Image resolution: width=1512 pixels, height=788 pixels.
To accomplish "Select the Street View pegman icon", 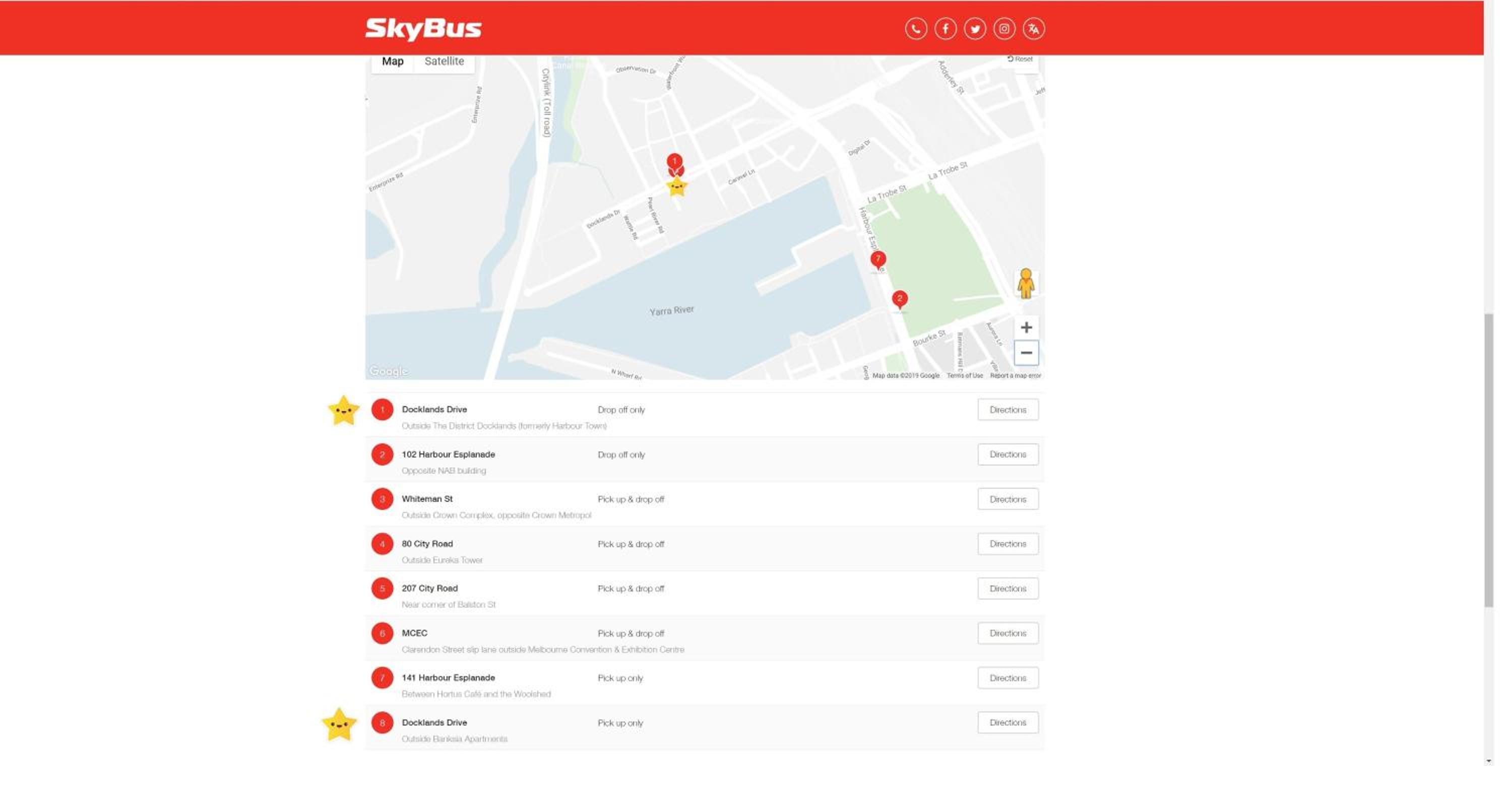I will click(x=1026, y=283).
